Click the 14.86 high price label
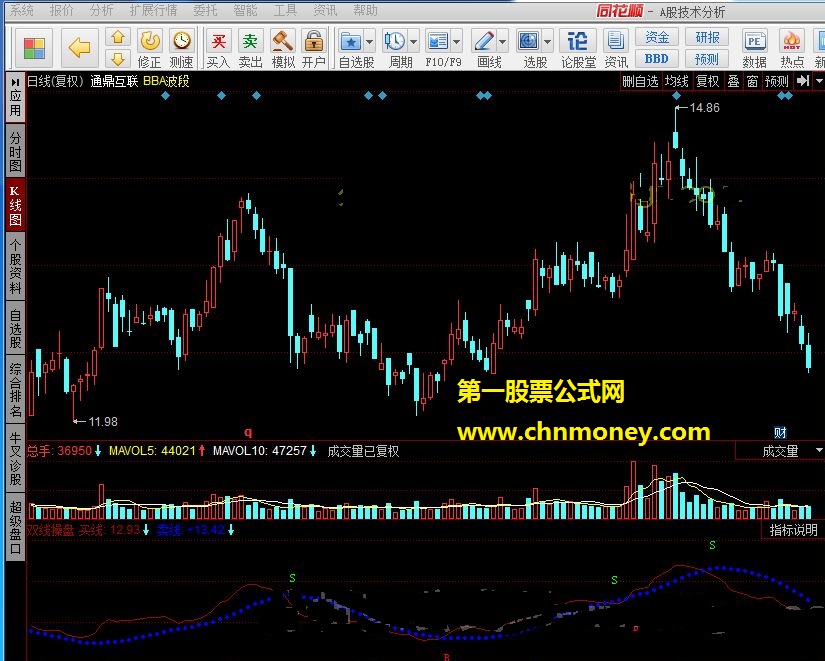Screen dimensions: 825x661 (704, 108)
